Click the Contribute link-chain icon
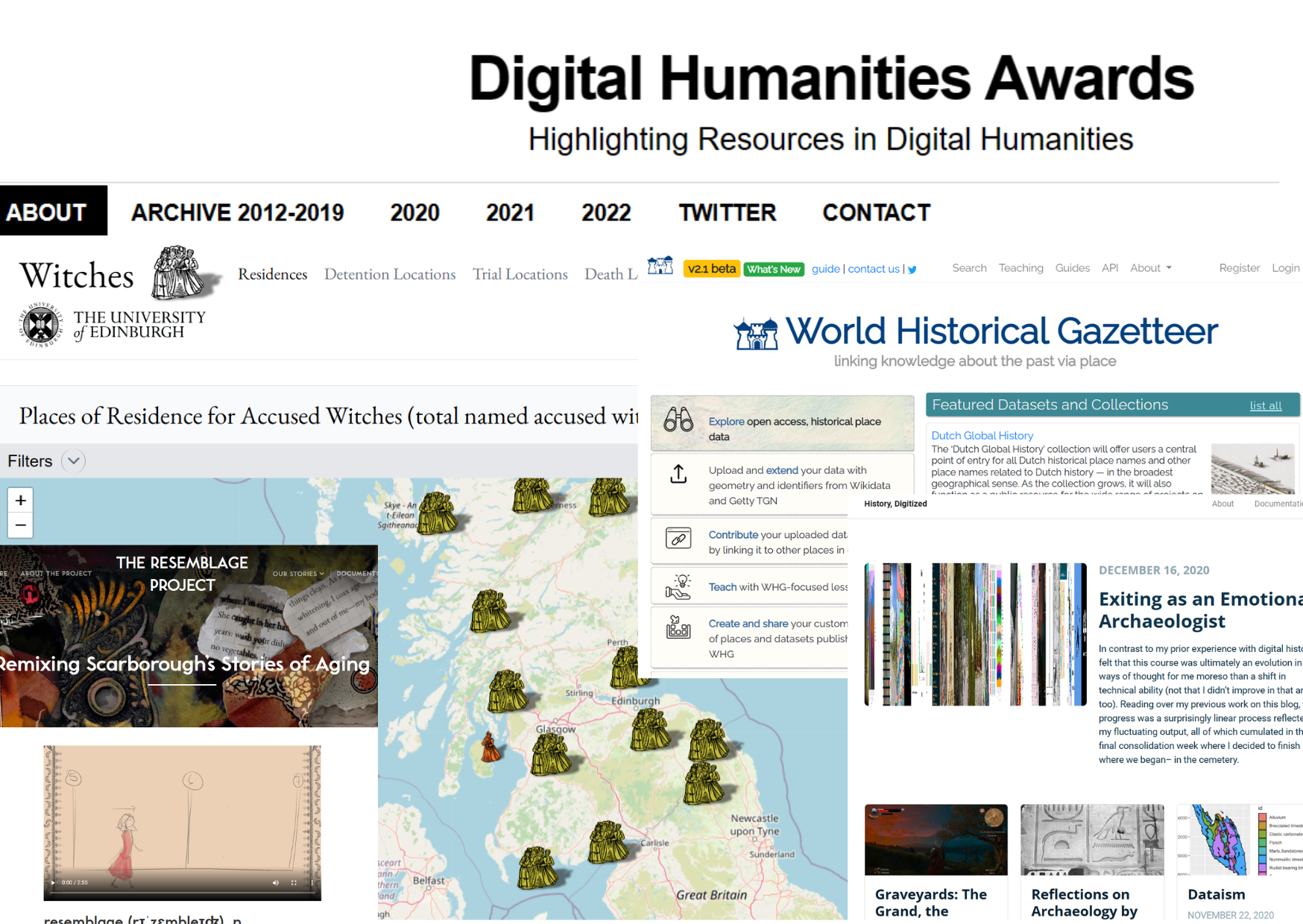The width and height of the screenshot is (1303, 924). [x=678, y=538]
